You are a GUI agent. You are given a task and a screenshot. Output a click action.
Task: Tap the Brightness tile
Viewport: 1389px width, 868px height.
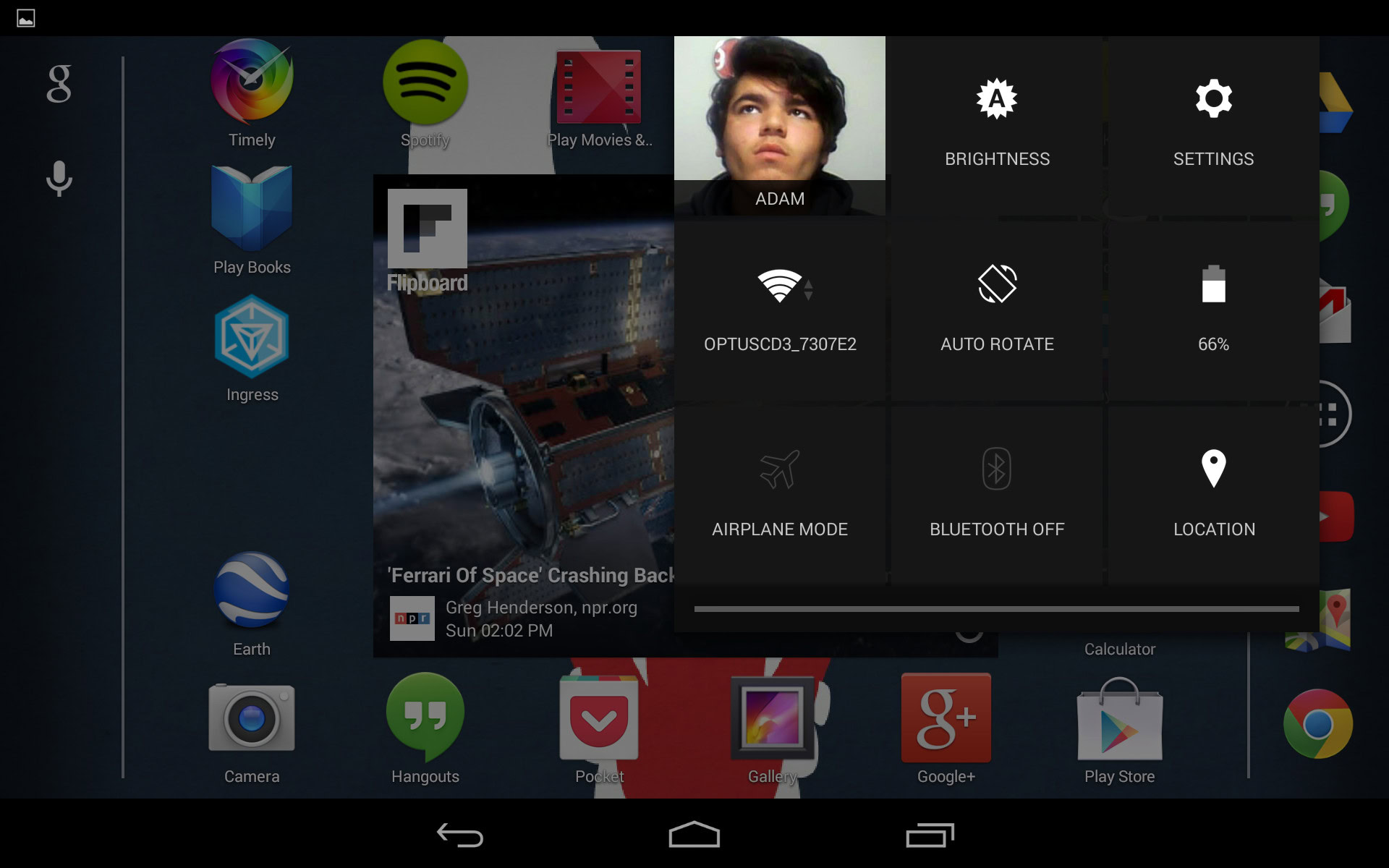997,123
